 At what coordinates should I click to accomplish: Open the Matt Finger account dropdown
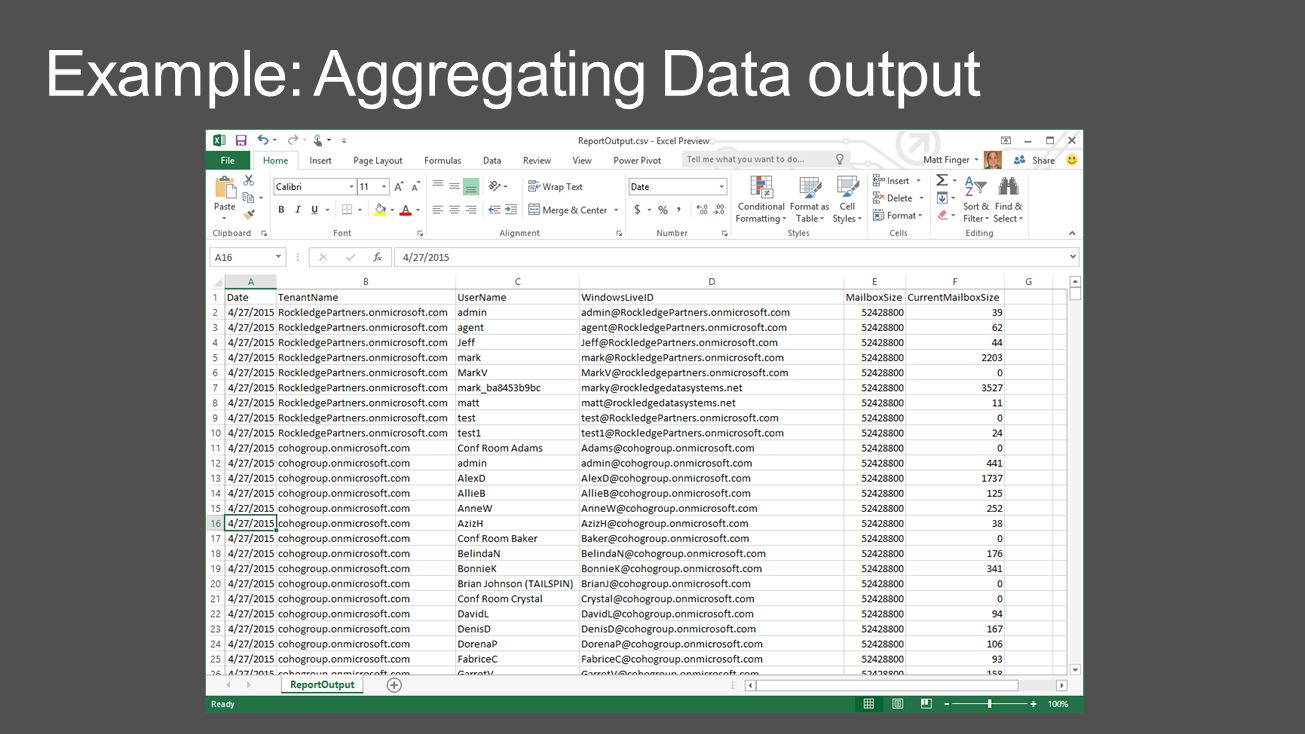(x=951, y=160)
